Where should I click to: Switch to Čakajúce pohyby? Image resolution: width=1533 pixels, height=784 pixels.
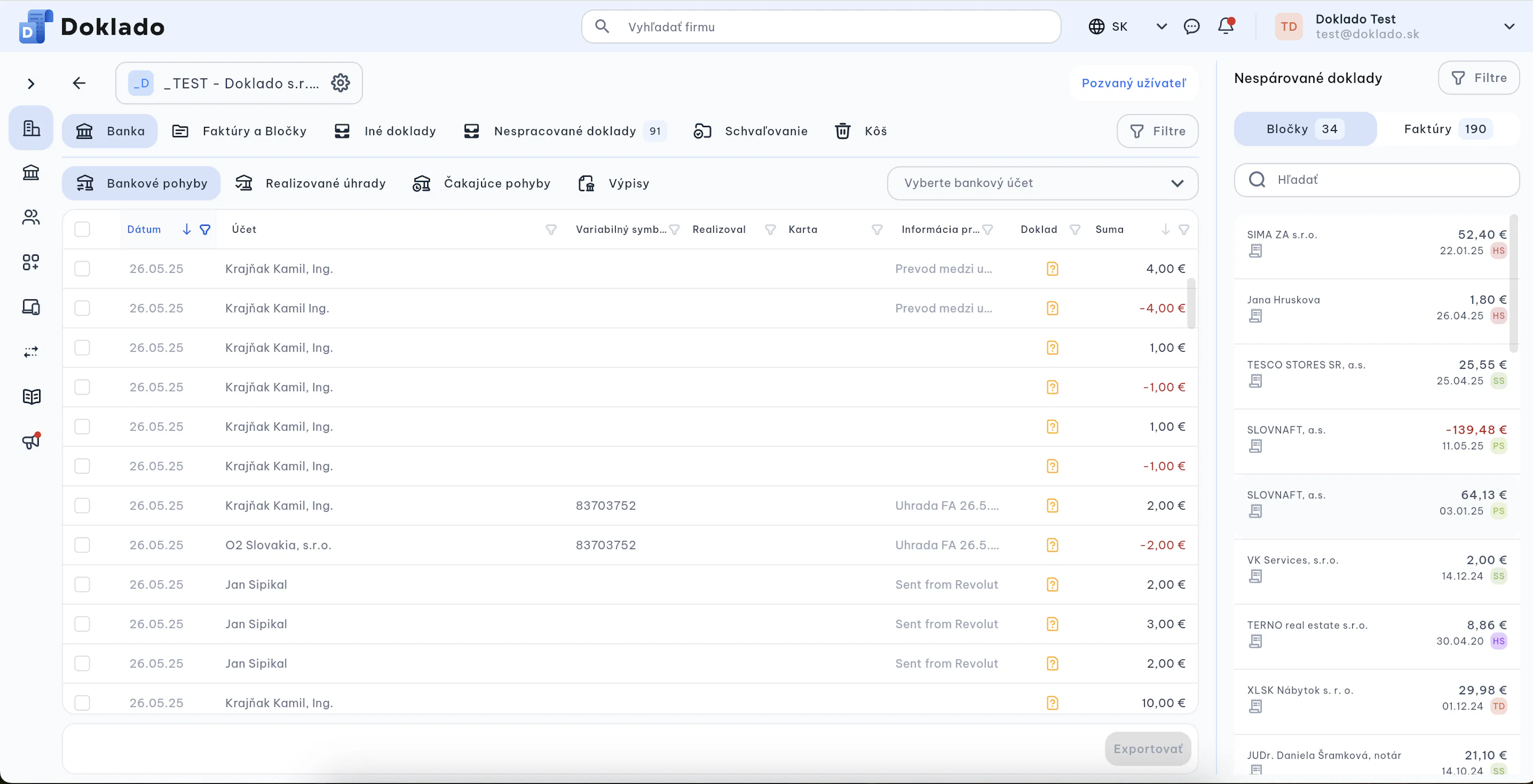(482, 183)
